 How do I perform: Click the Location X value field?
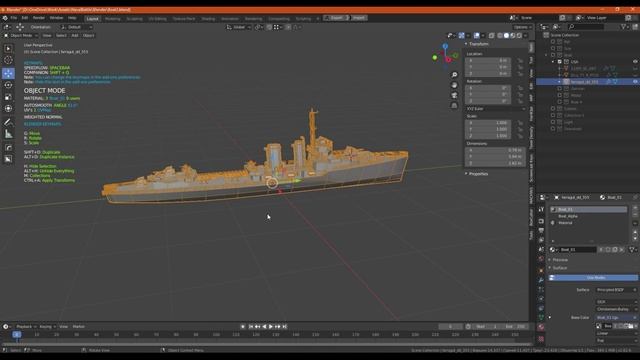(488, 60)
